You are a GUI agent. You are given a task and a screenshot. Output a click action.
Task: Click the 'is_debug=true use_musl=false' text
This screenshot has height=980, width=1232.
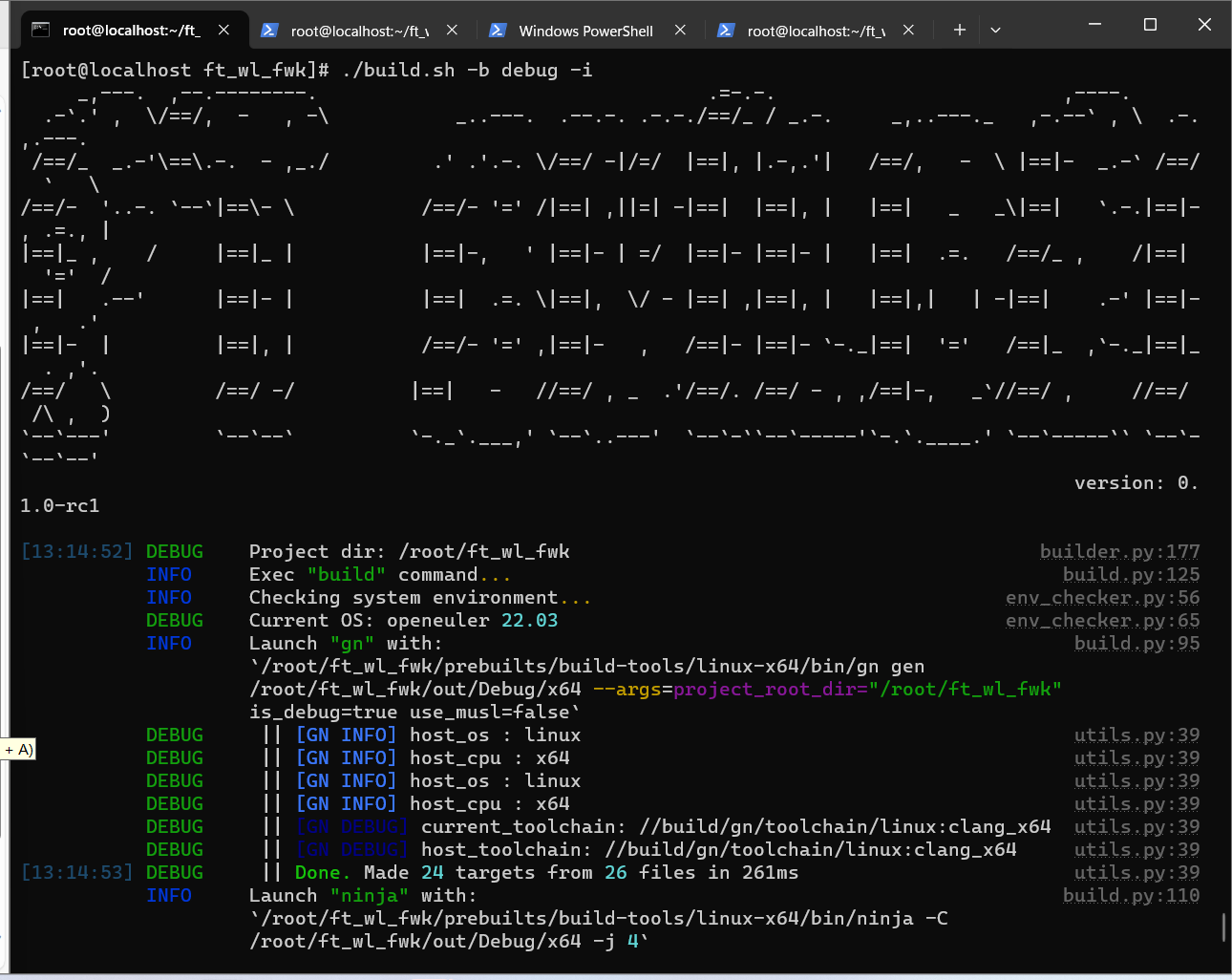pos(414,712)
